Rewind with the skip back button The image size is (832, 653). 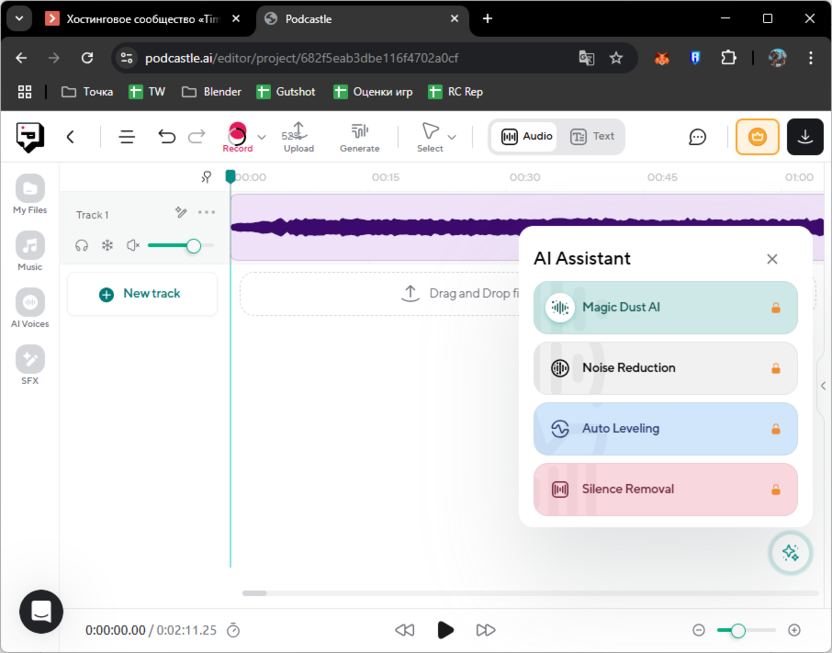tap(405, 630)
